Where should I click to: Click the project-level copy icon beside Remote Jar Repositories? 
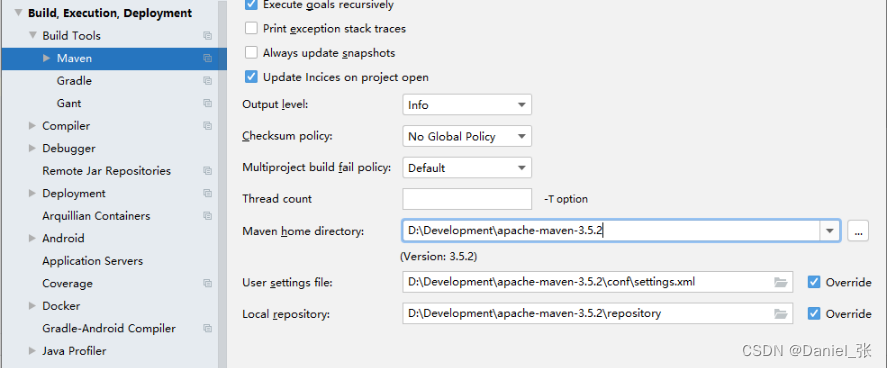[208, 171]
